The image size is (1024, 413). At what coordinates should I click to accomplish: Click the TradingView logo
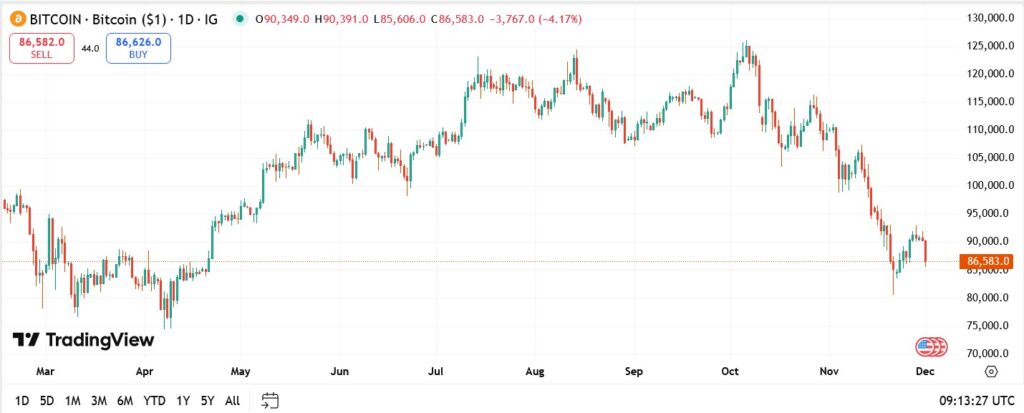pyautogui.click(x=83, y=339)
